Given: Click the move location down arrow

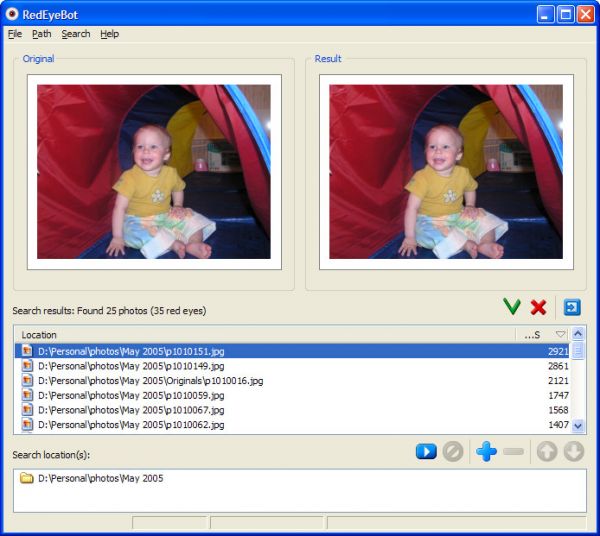Looking at the screenshot, I should pos(573,452).
